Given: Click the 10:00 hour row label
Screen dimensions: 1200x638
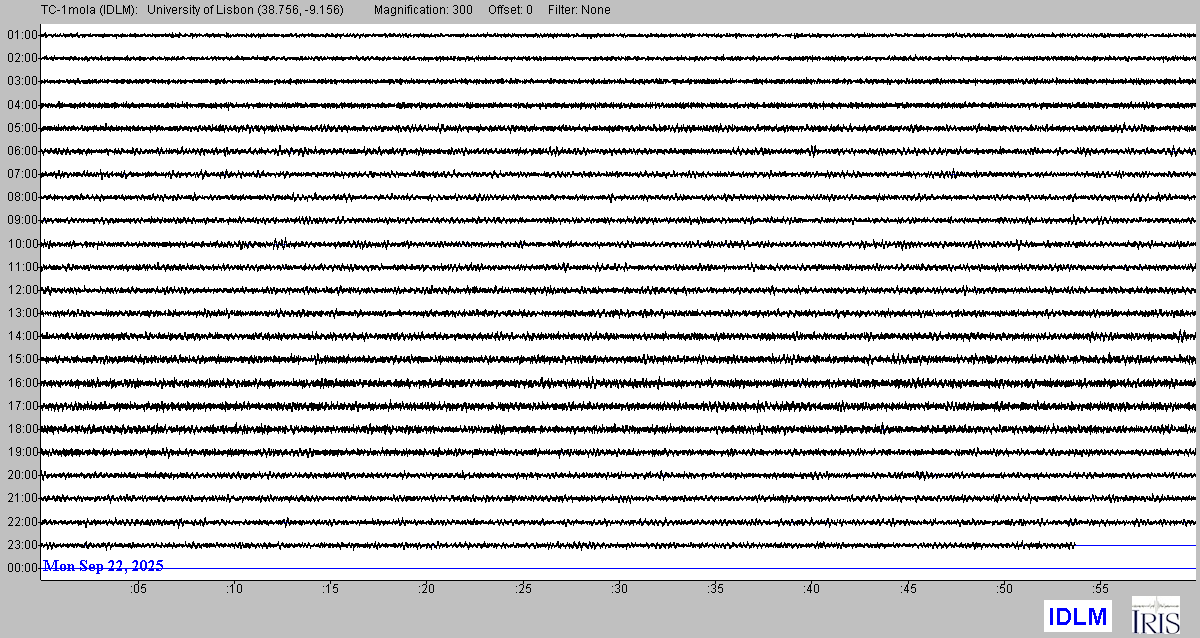Looking at the screenshot, I should click(21, 244).
